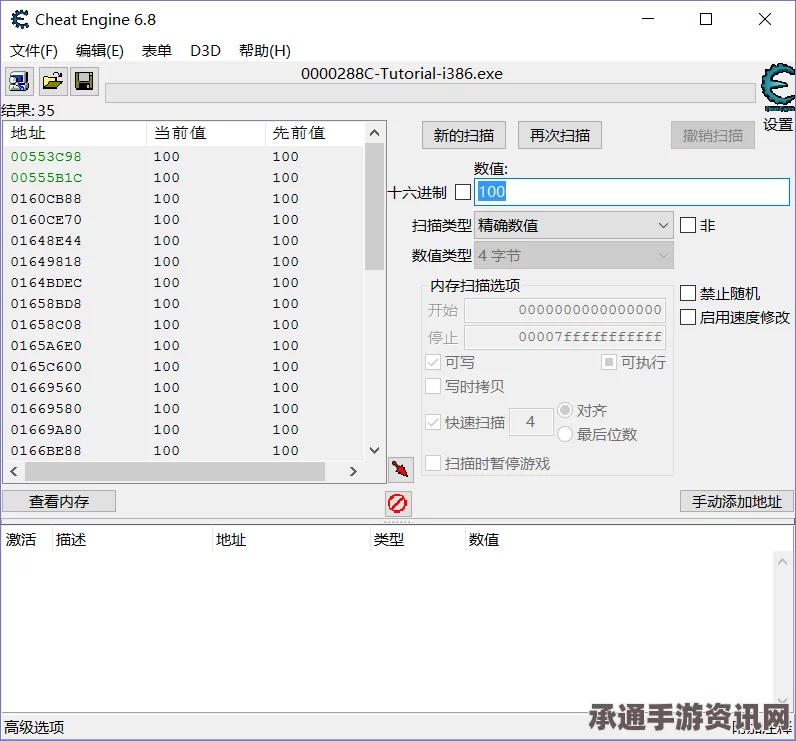Open the 帮助(H) menu
This screenshot has width=796, height=741.
(264, 51)
